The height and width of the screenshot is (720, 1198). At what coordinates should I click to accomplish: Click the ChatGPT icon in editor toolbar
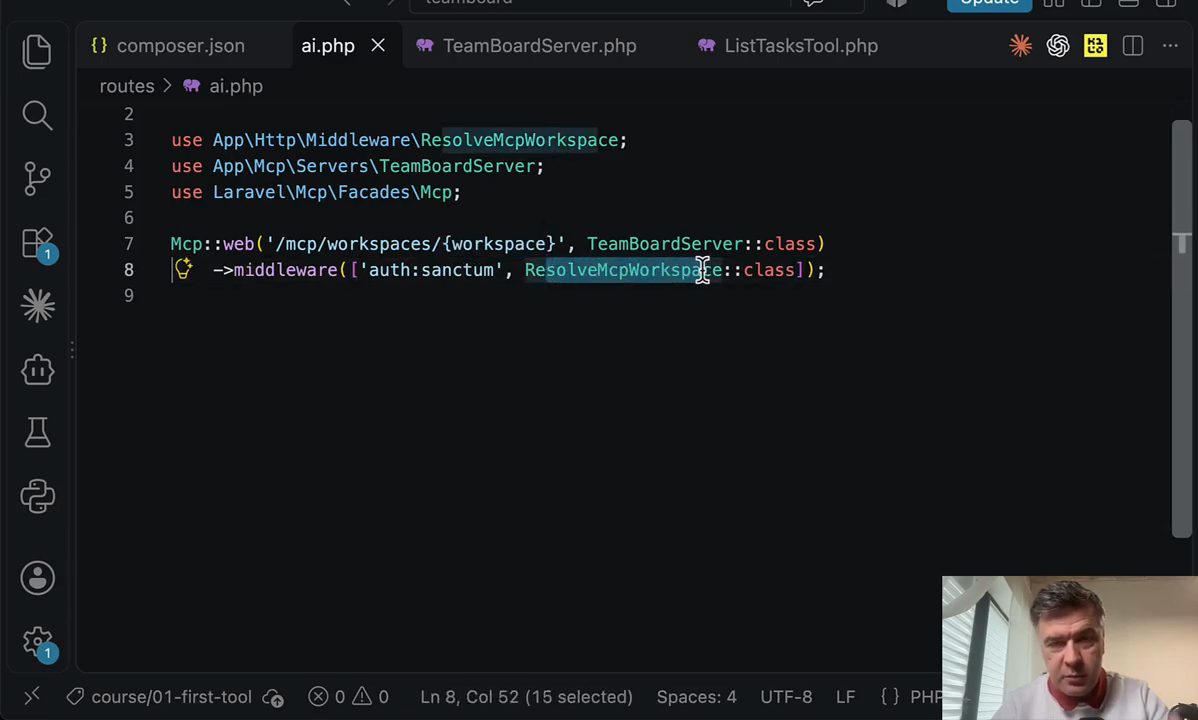(1057, 46)
